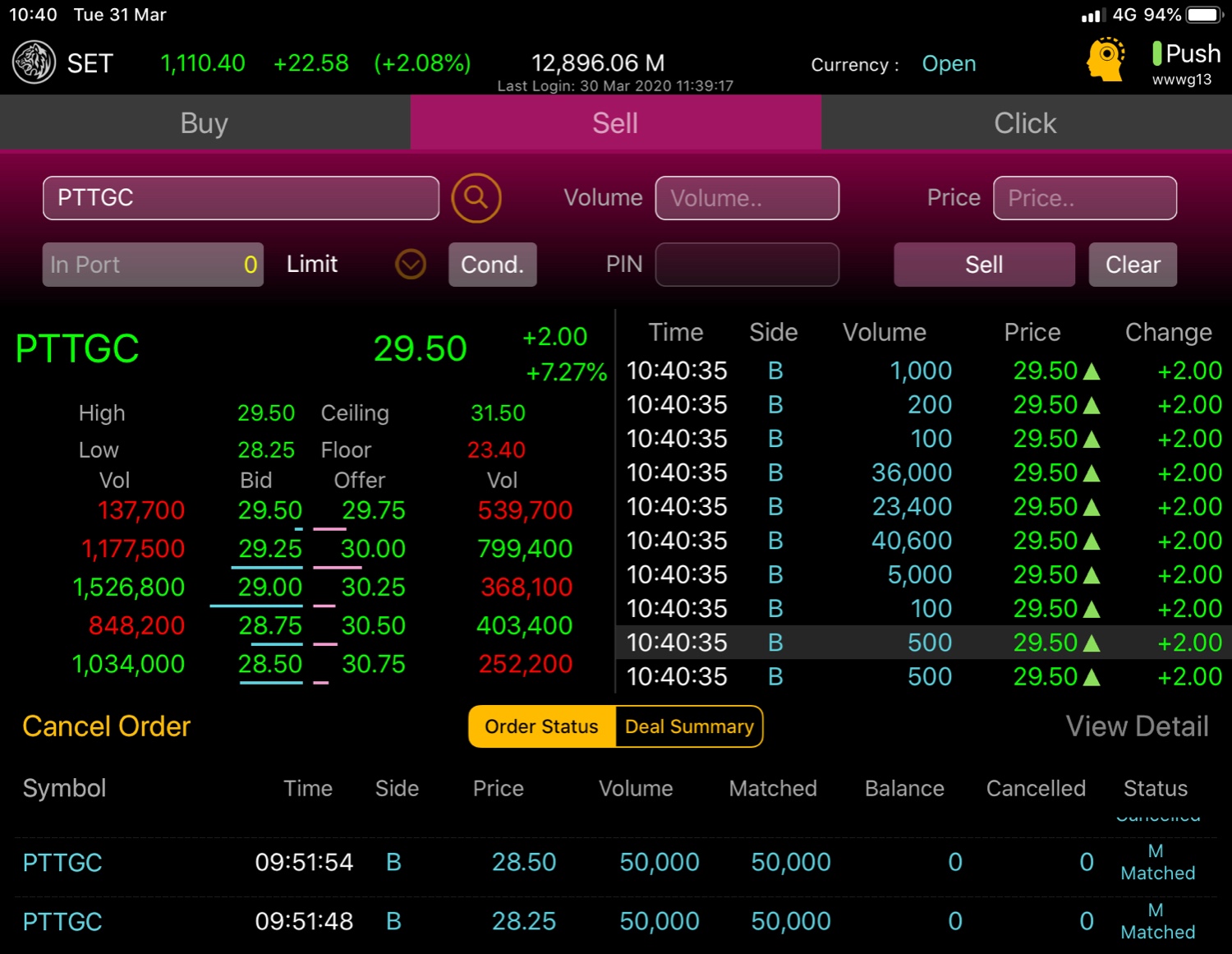Select the 29.25 bid price row
This screenshot has width=1232, height=954.
269,549
